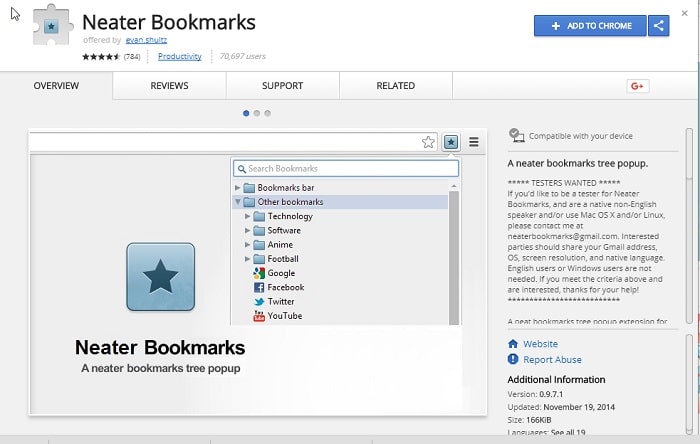Click the YouTube favicon in bookmarks list

point(259,316)
